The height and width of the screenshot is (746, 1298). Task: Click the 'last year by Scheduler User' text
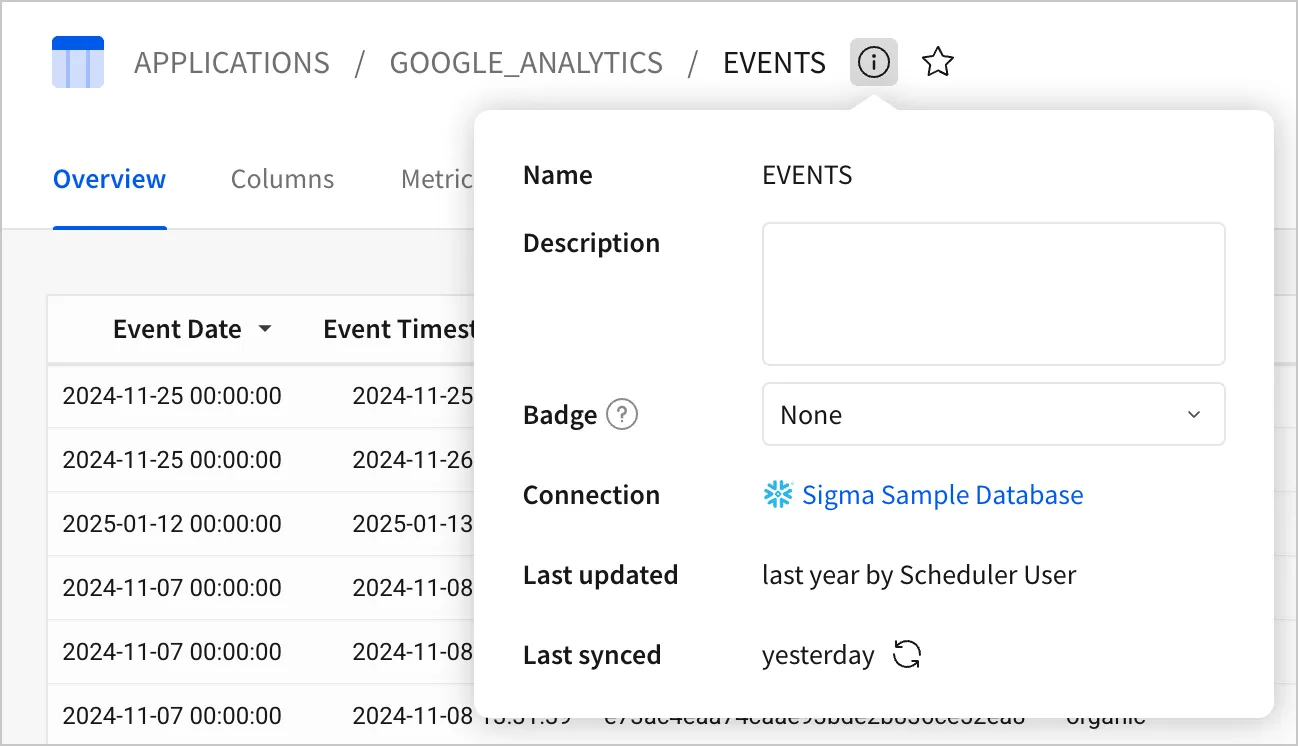click(919, 575)
